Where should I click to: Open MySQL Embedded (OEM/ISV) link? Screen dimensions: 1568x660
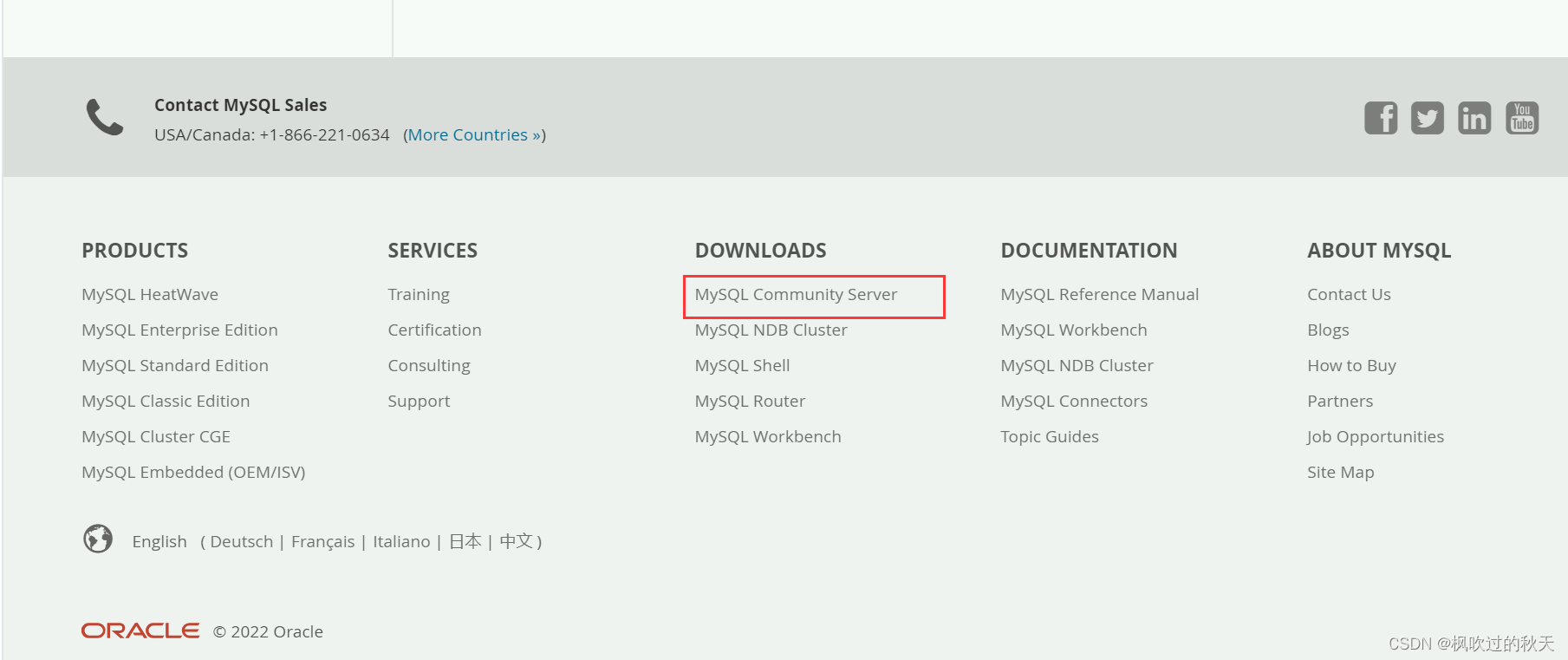pos(193,473)
